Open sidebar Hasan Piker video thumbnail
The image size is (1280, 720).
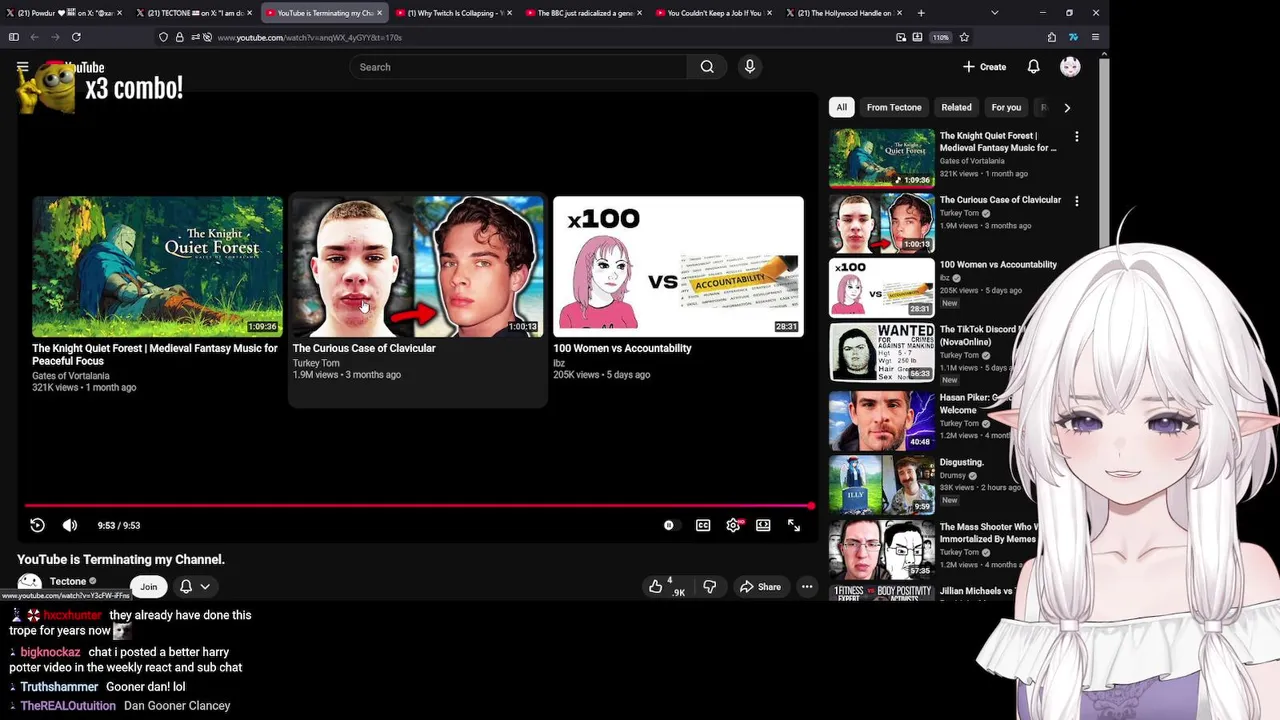[881, 420]
